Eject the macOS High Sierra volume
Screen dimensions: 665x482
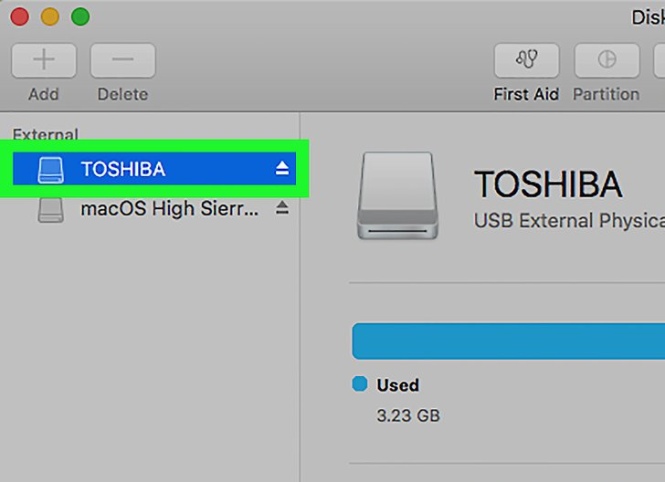coord(282,209)
